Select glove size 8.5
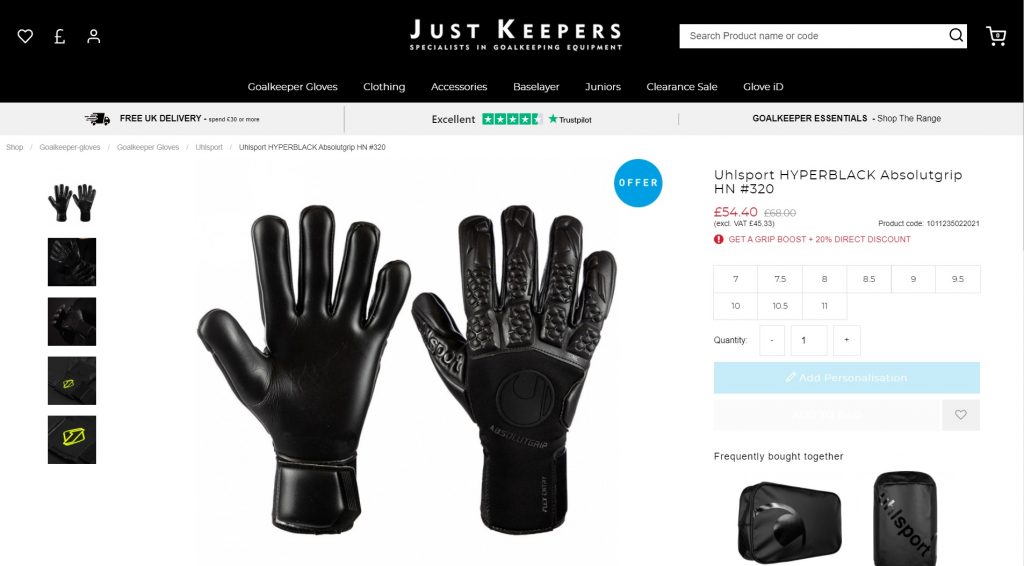The height and width of the screenshot is (566, 1024). pos(869,279)
